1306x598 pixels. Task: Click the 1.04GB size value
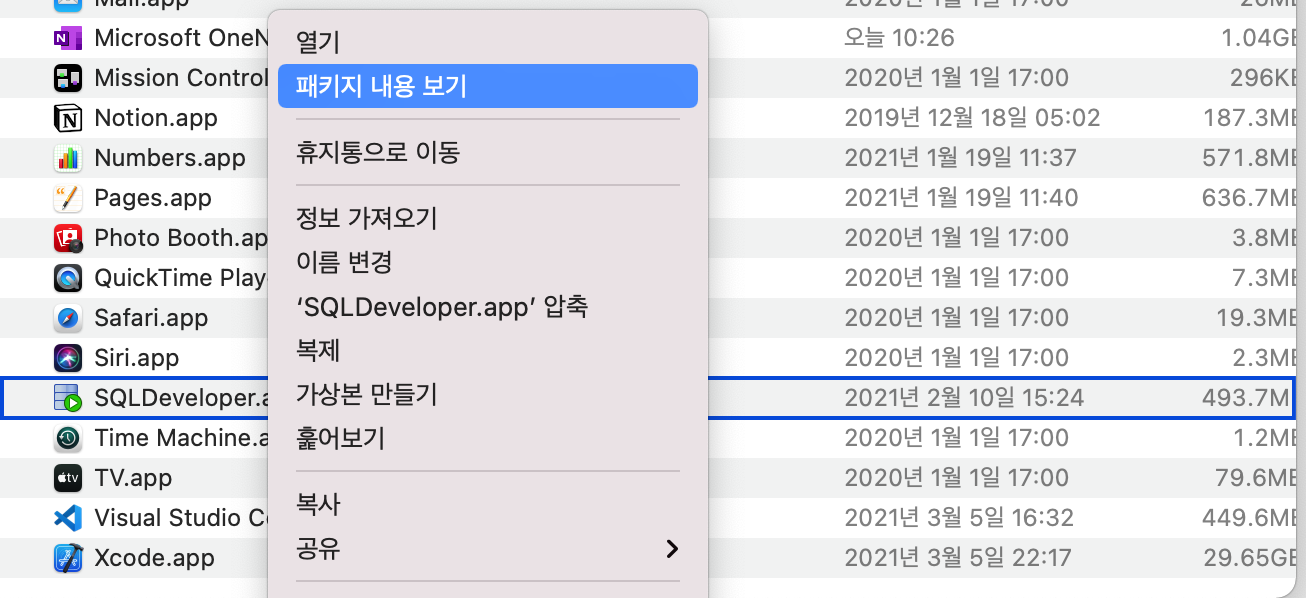coord(1257,38)
